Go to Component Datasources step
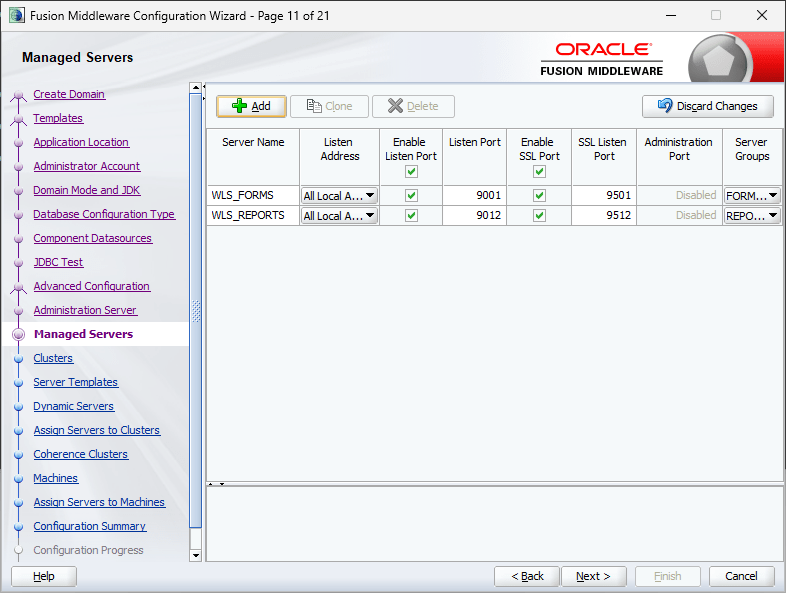The width and height of the screenshot is (786, 593). [93, 239]
